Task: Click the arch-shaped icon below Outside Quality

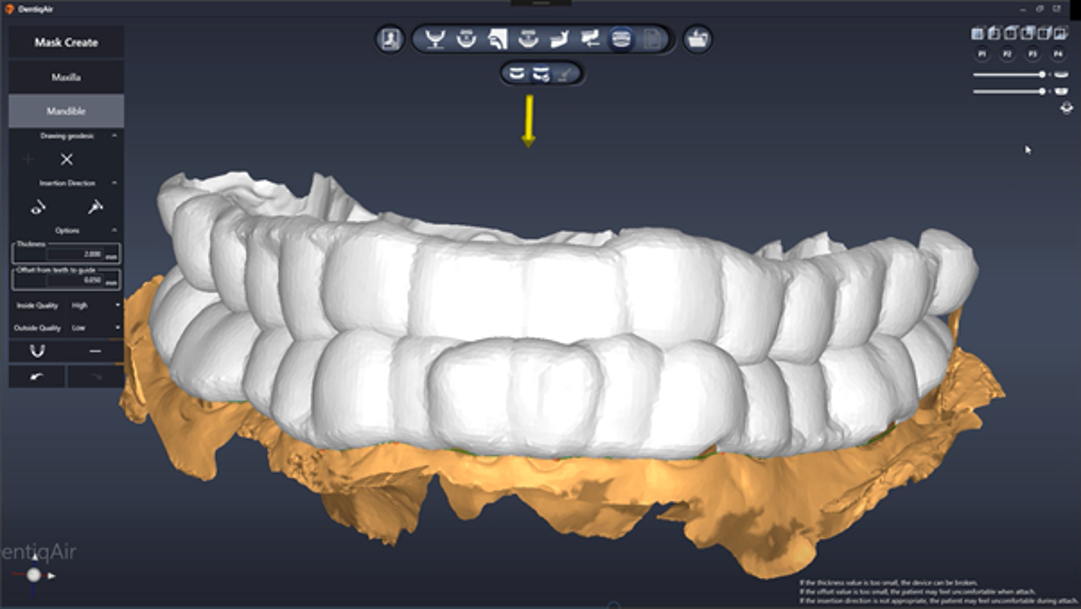Action: coord(38,351)
